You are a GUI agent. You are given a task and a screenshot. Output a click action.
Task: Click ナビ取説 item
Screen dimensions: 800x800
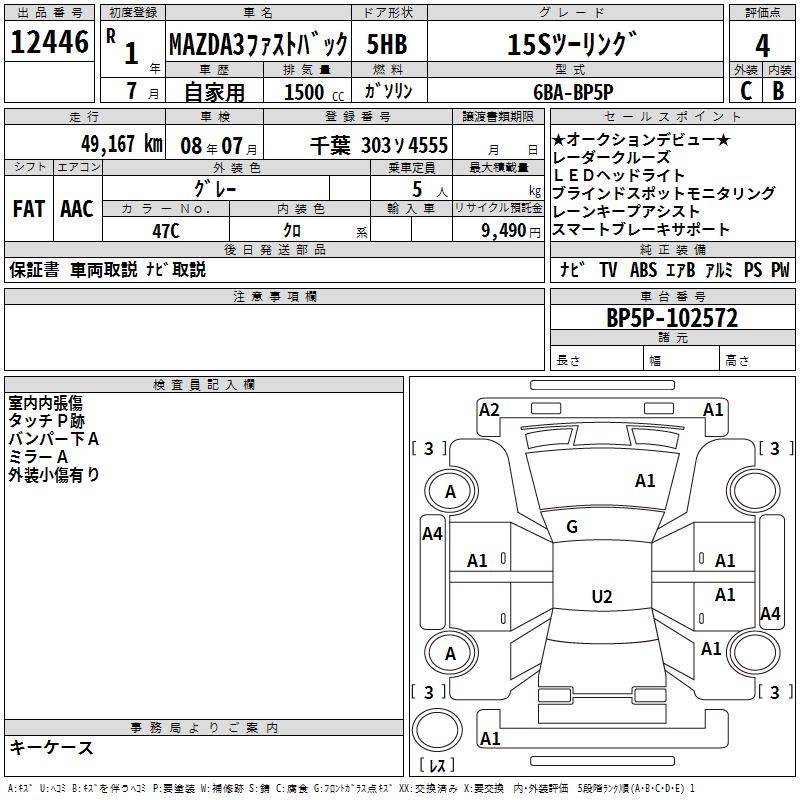176,269
